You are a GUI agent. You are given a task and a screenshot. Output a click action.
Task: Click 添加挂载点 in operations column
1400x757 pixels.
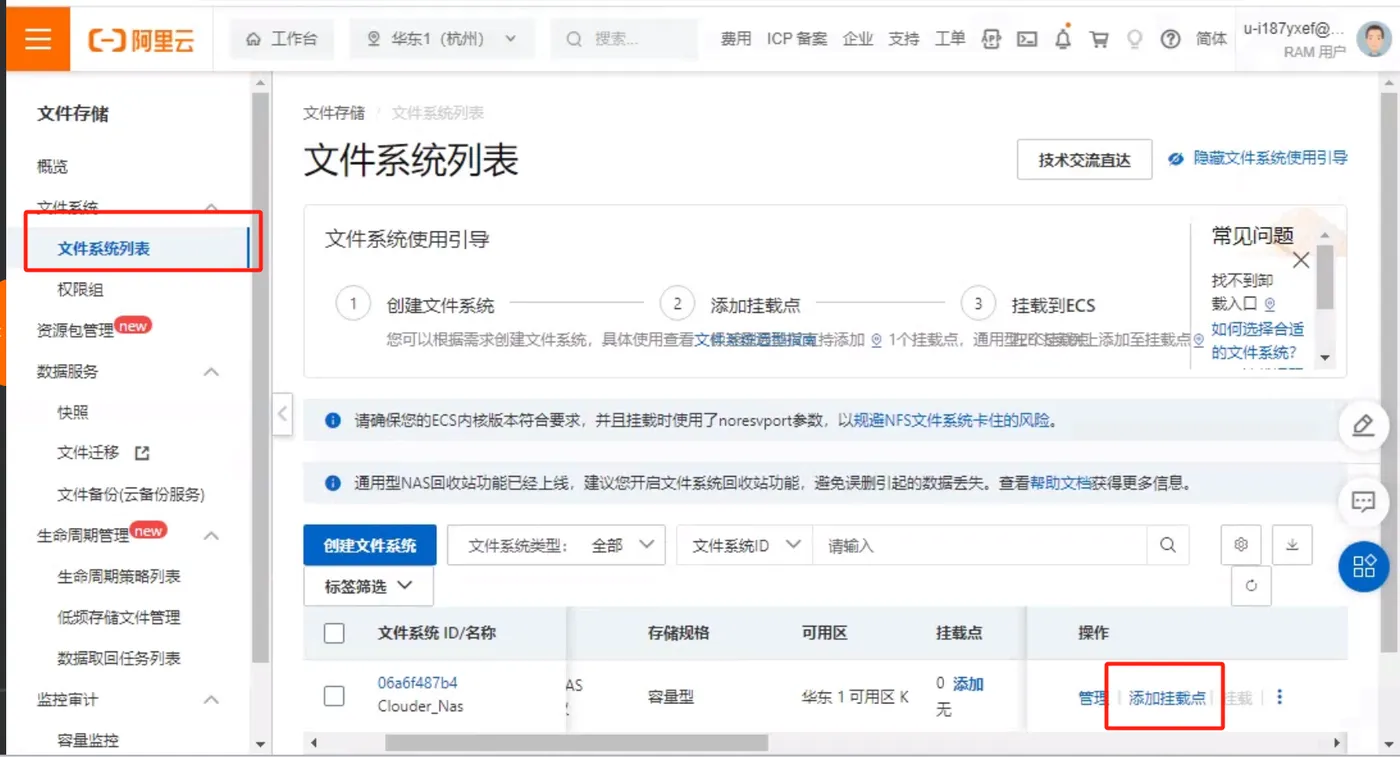click(x=1167, y=698)
